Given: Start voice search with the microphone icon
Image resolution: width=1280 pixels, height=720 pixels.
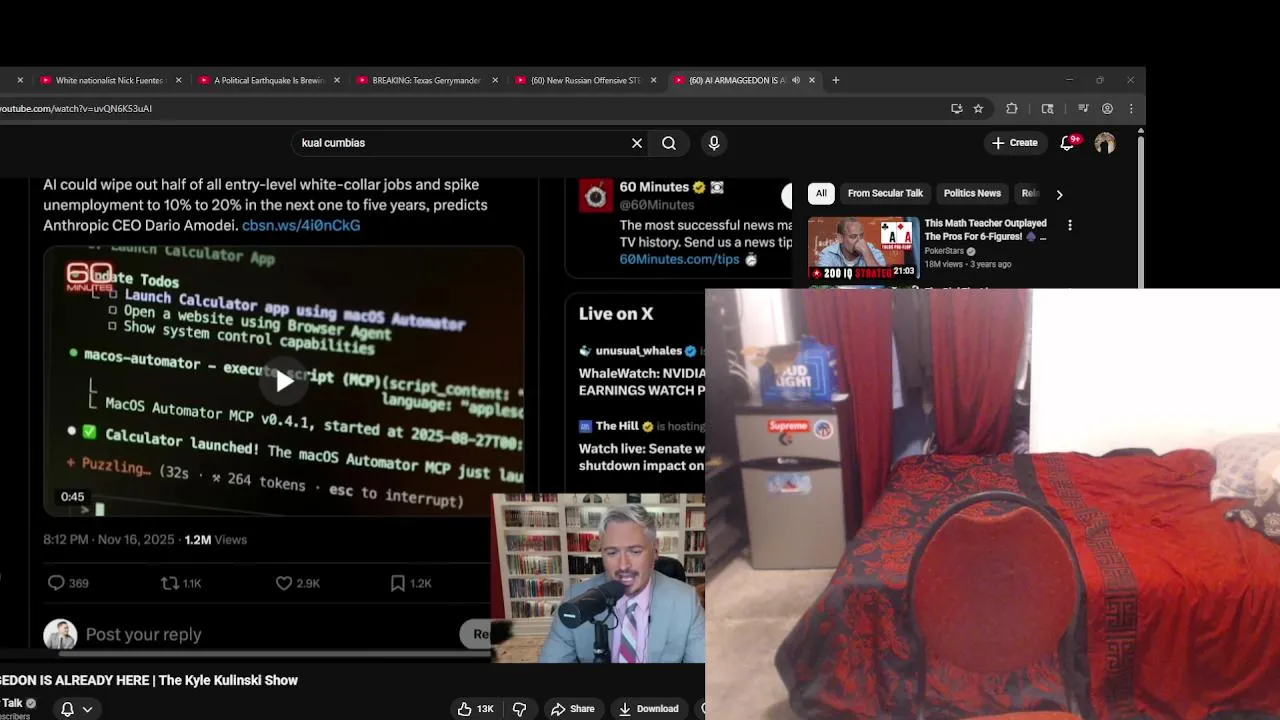Looking at the screenshot, I should [714, 143].
